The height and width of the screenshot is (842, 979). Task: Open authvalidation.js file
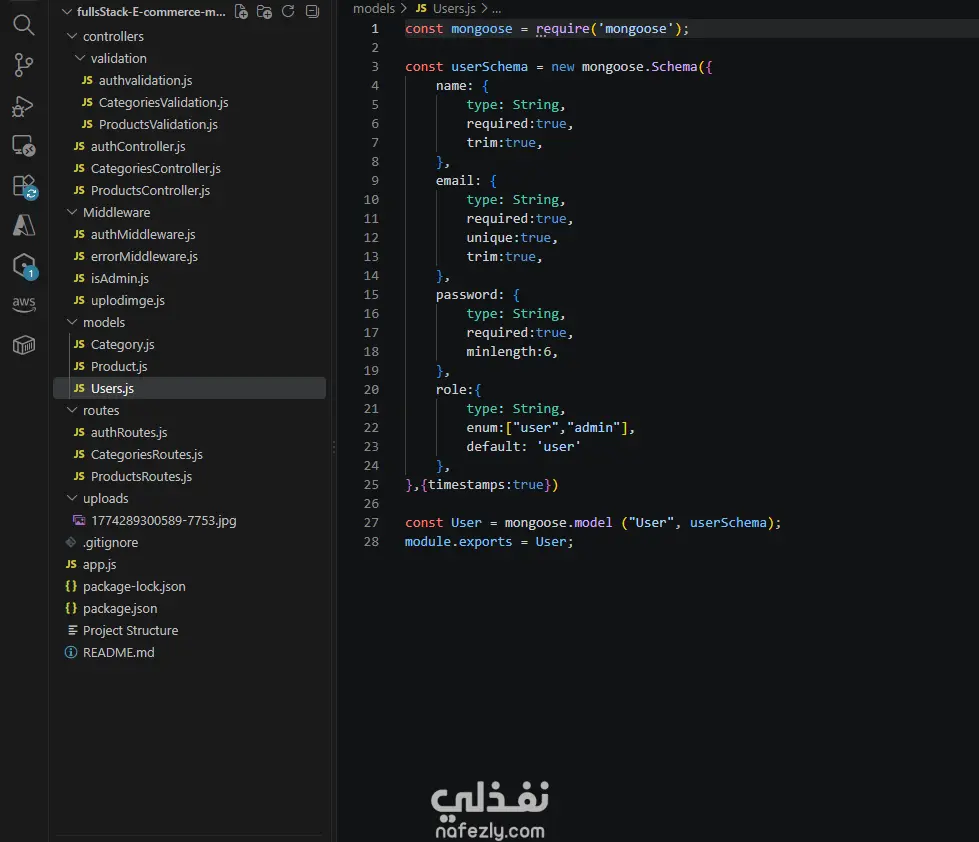tap(145, 81)
